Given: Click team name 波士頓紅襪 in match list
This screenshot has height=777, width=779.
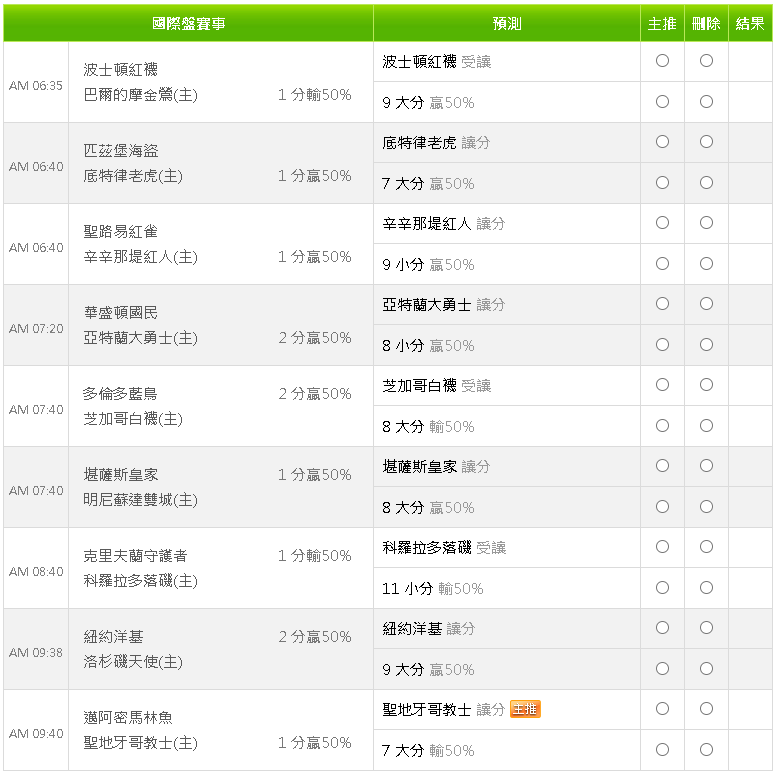Looking at the screenshot, I should click(x=120, y=70).
